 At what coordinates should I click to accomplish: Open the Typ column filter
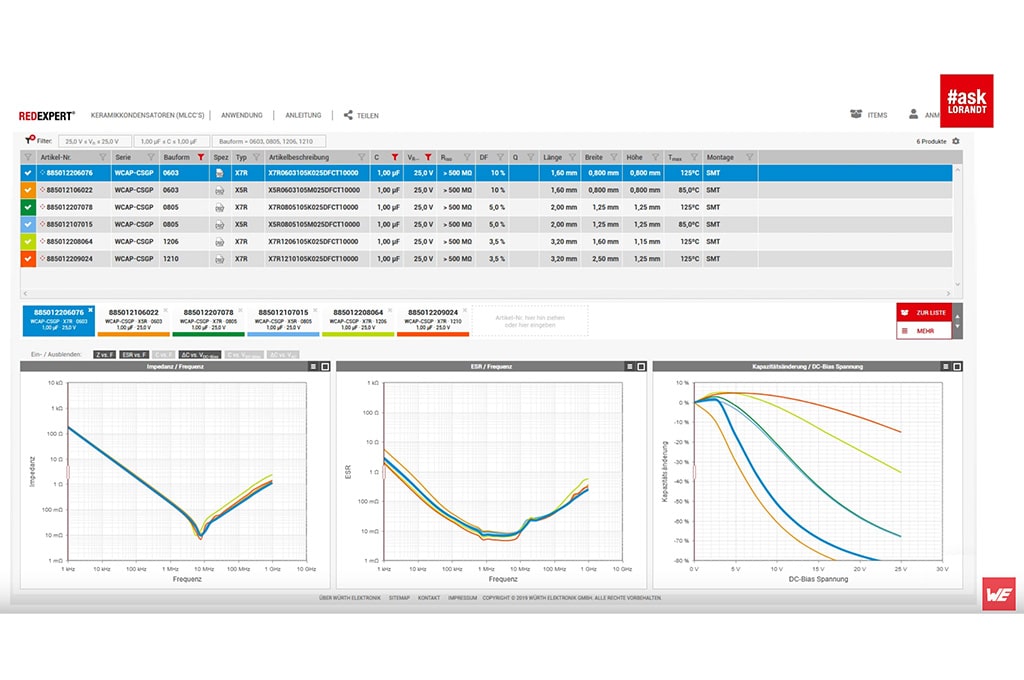tap(257, 157)
